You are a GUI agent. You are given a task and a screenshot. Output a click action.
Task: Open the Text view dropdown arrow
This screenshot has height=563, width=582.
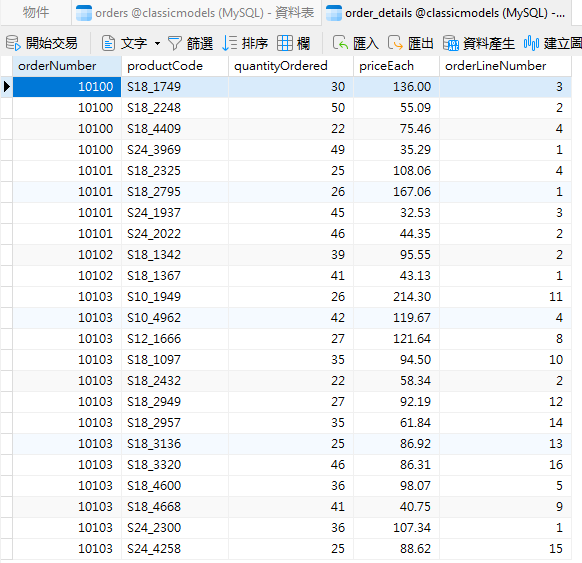(x=157, y=43)
